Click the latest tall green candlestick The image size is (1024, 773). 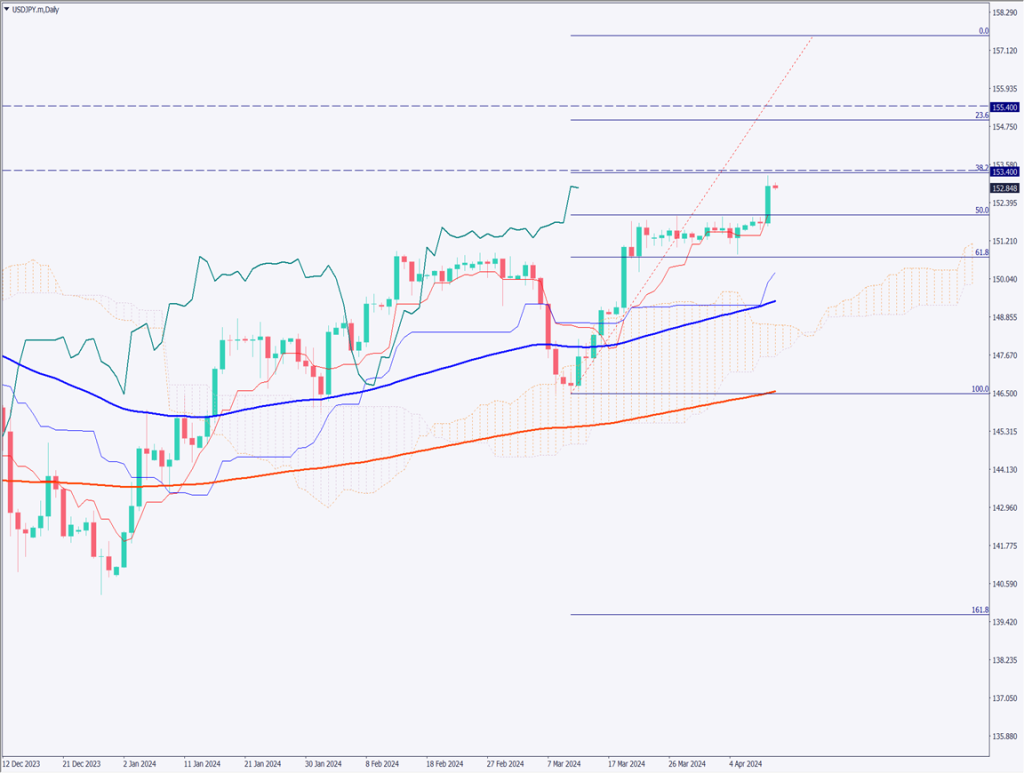pyautogui.click(x=768, y=204)
